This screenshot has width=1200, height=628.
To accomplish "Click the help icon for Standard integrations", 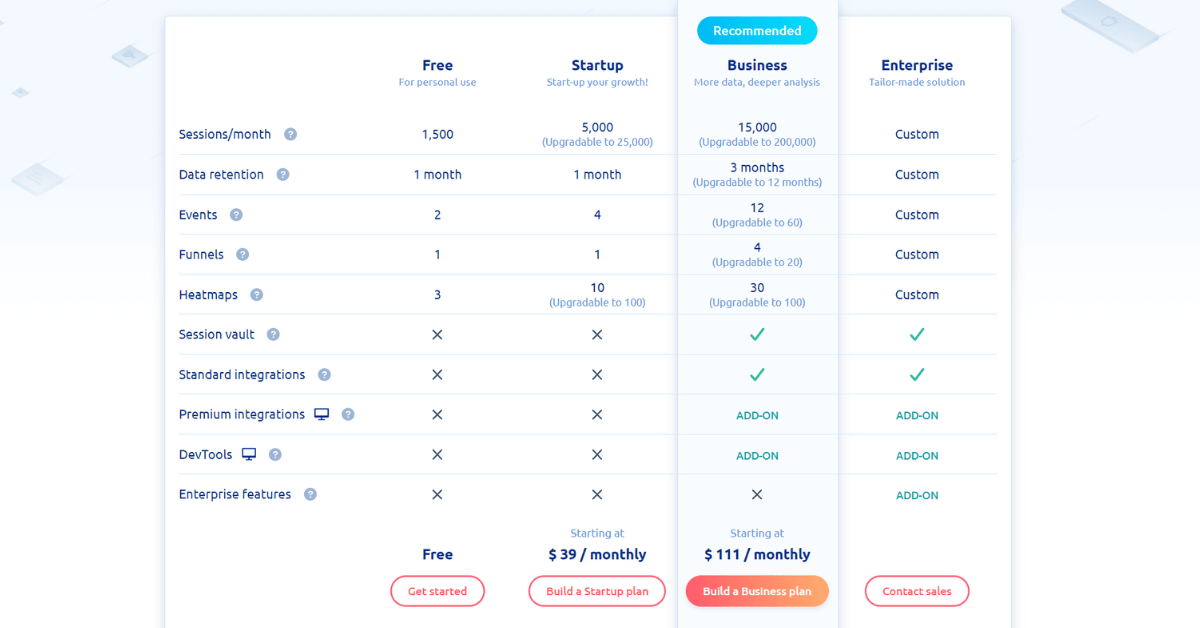I will click(324, 375).
